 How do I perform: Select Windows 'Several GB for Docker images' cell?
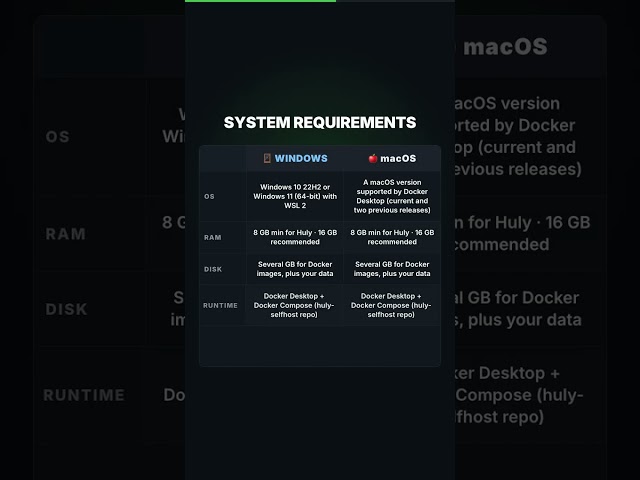295,269
